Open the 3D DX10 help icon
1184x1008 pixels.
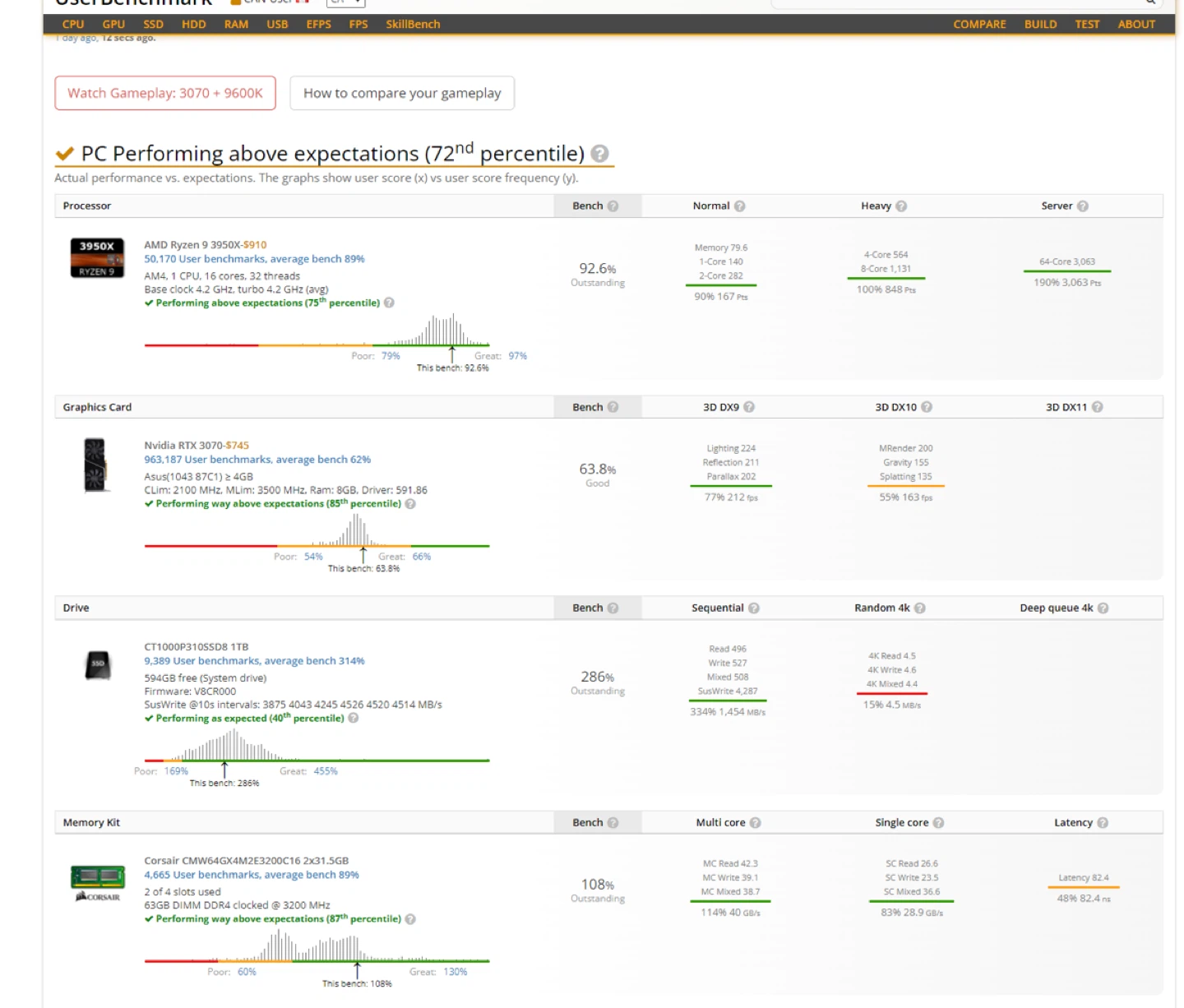927,407
